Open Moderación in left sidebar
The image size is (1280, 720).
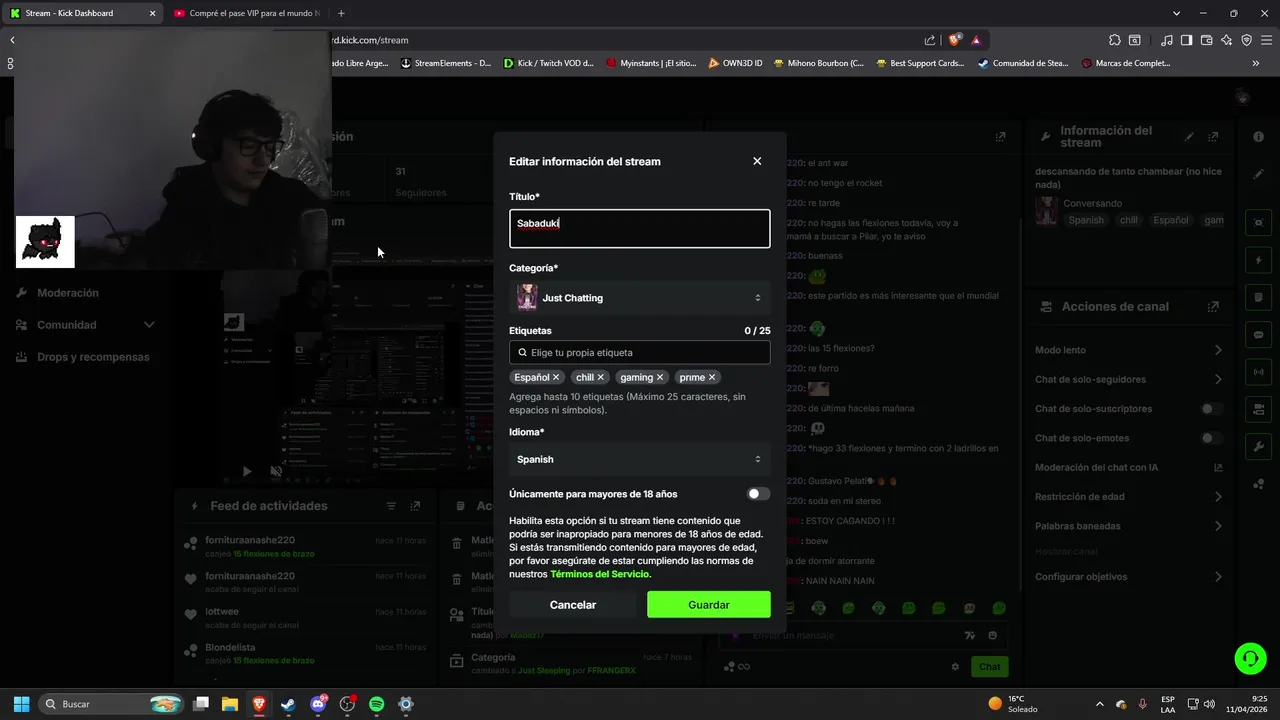coord(68,293)
